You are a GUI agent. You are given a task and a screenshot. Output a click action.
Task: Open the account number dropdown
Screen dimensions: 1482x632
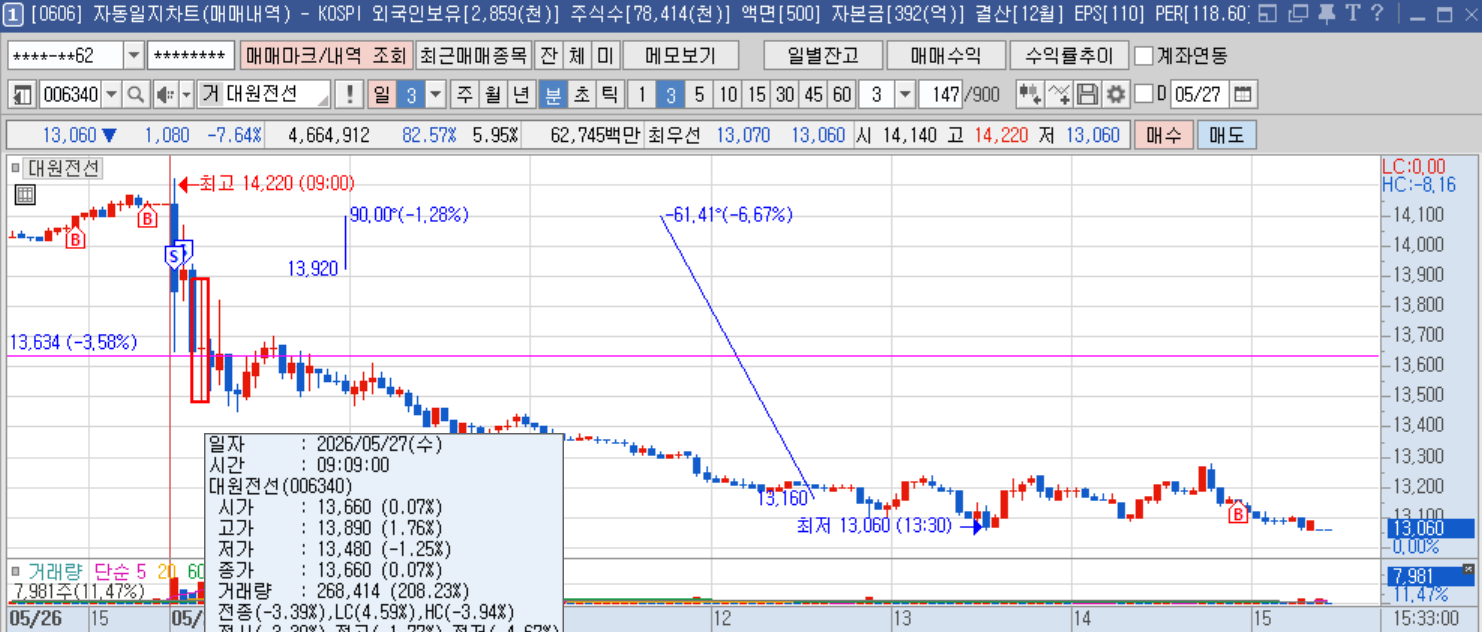[133, 55]
